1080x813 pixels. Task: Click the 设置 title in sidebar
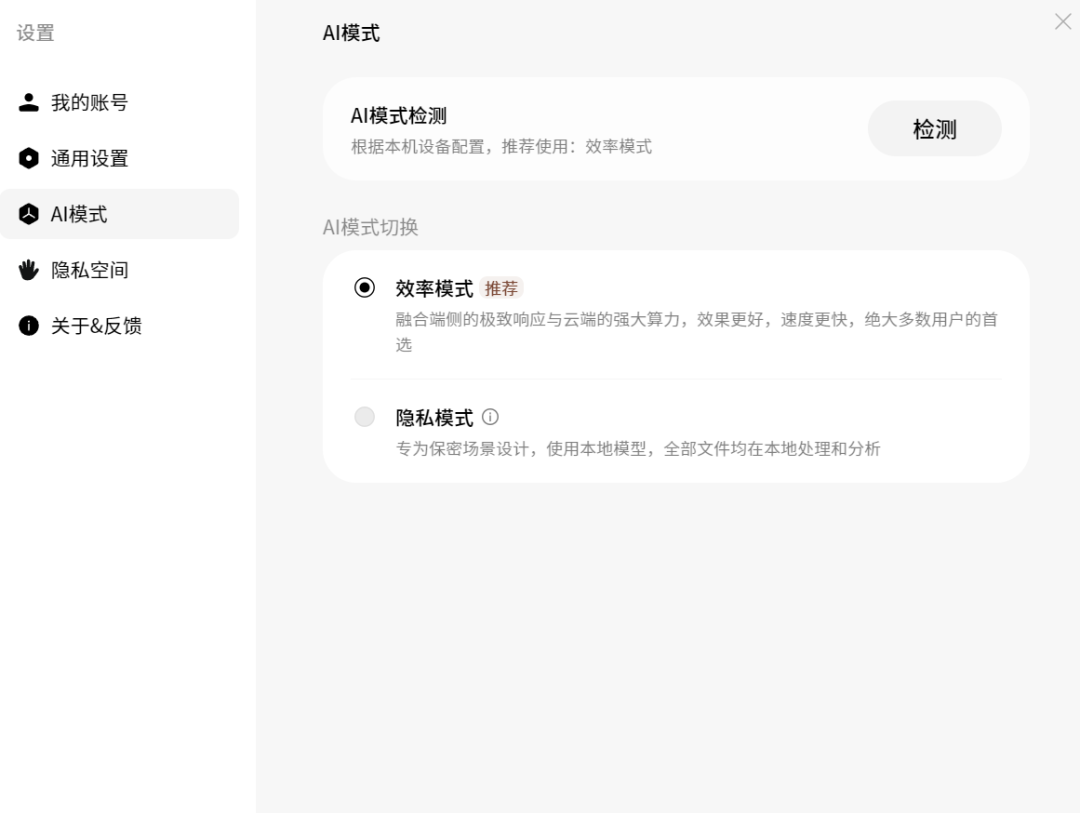coord(35,33)
